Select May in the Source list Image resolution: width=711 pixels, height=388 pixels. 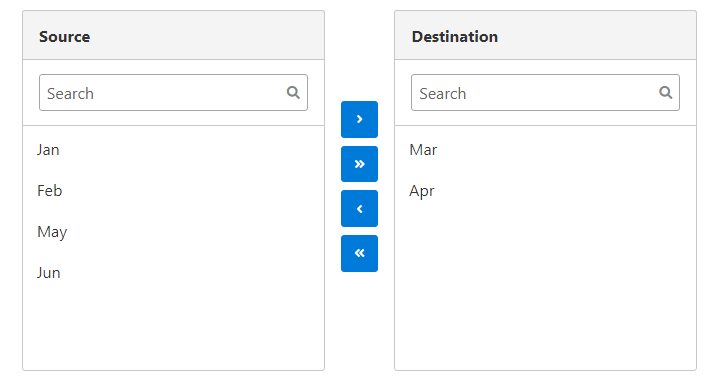[173, 232]
